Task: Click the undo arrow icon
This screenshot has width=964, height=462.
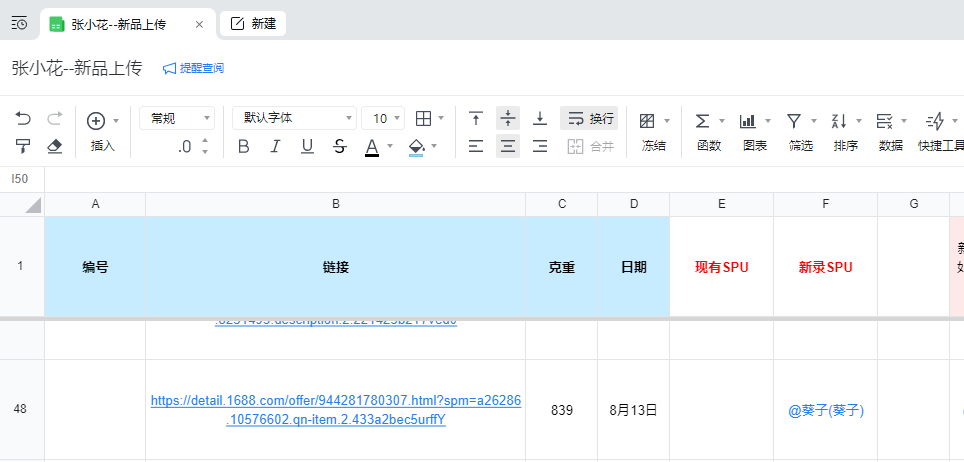Action: (x=23, y=119)
